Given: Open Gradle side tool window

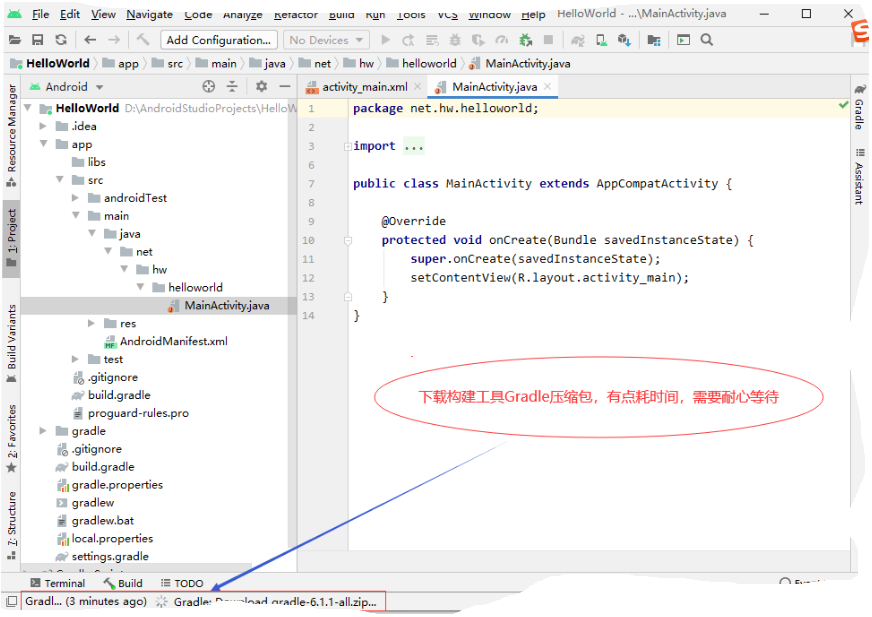Looking at the screenshot, I should pos(860,107).
